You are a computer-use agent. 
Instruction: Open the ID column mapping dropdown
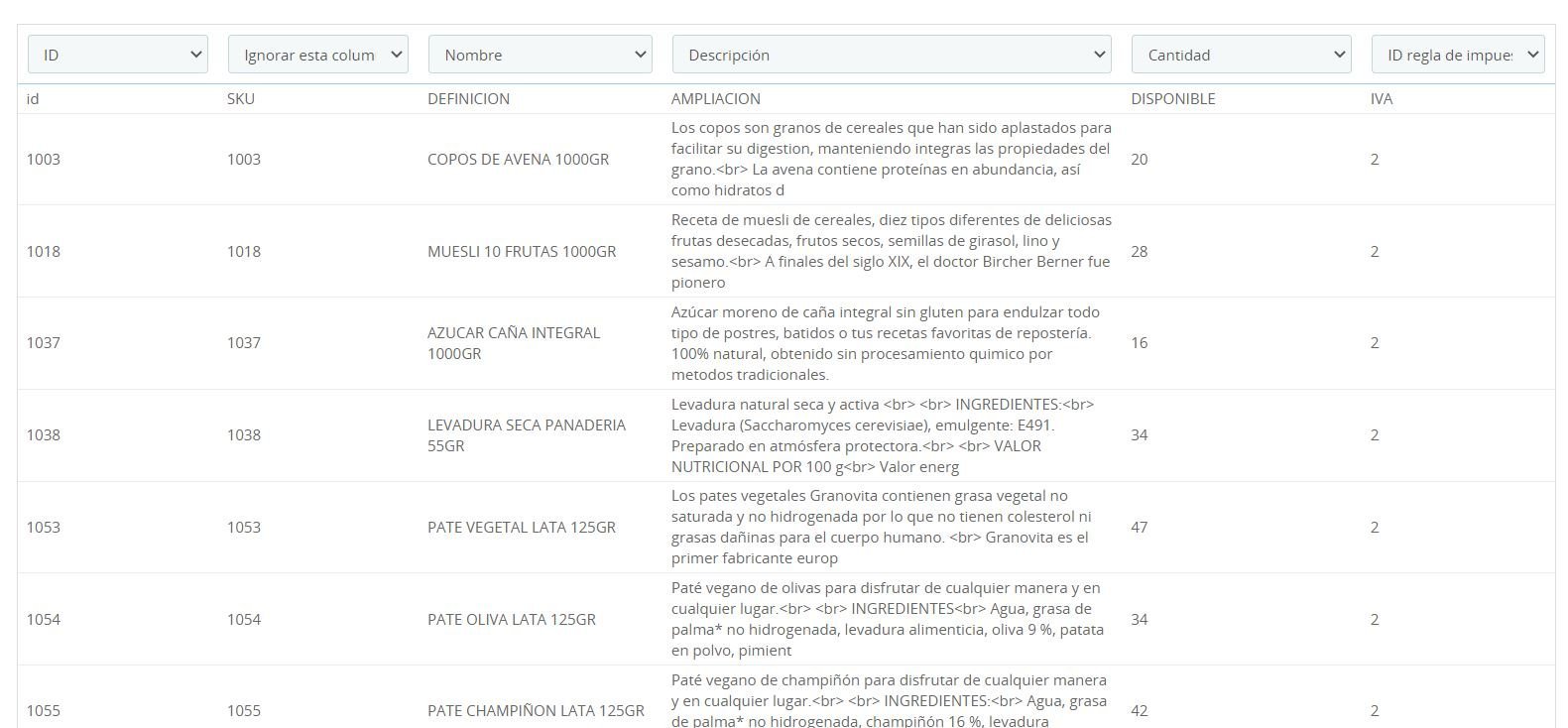point(118,55)
